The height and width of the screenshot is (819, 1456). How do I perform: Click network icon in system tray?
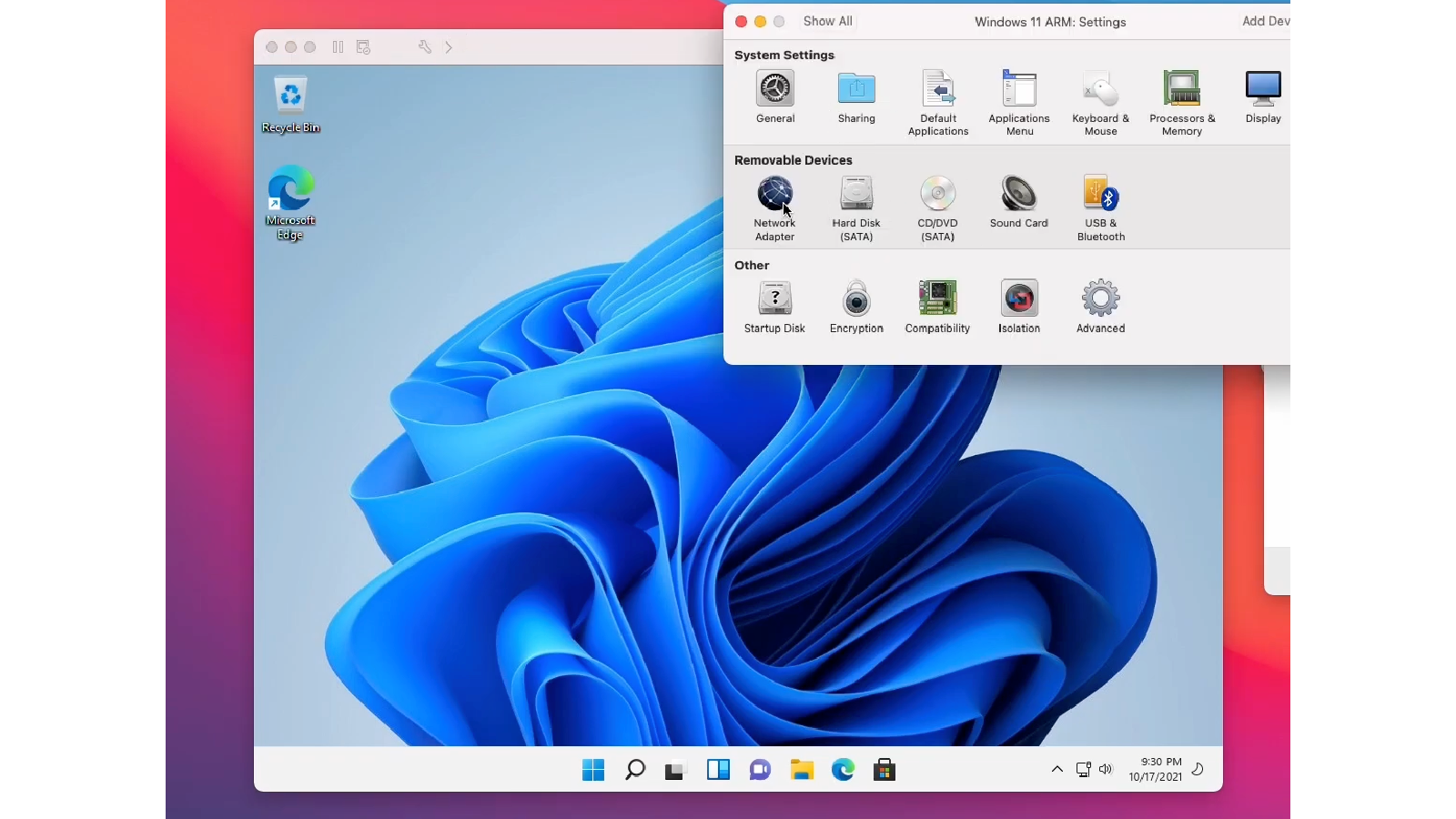click(x=1083, y=769)
